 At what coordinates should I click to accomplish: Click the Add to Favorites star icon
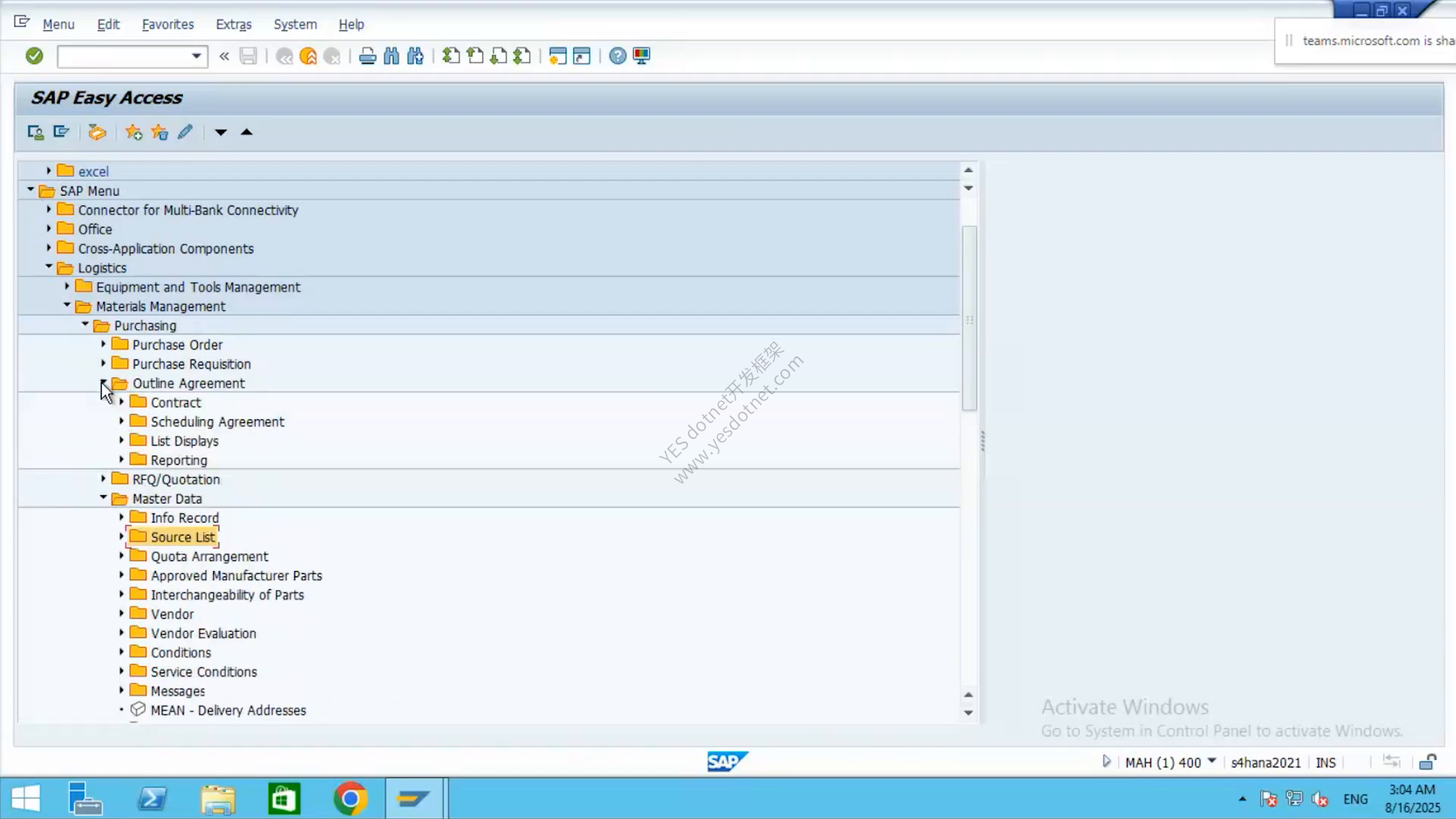pos(134,133)
